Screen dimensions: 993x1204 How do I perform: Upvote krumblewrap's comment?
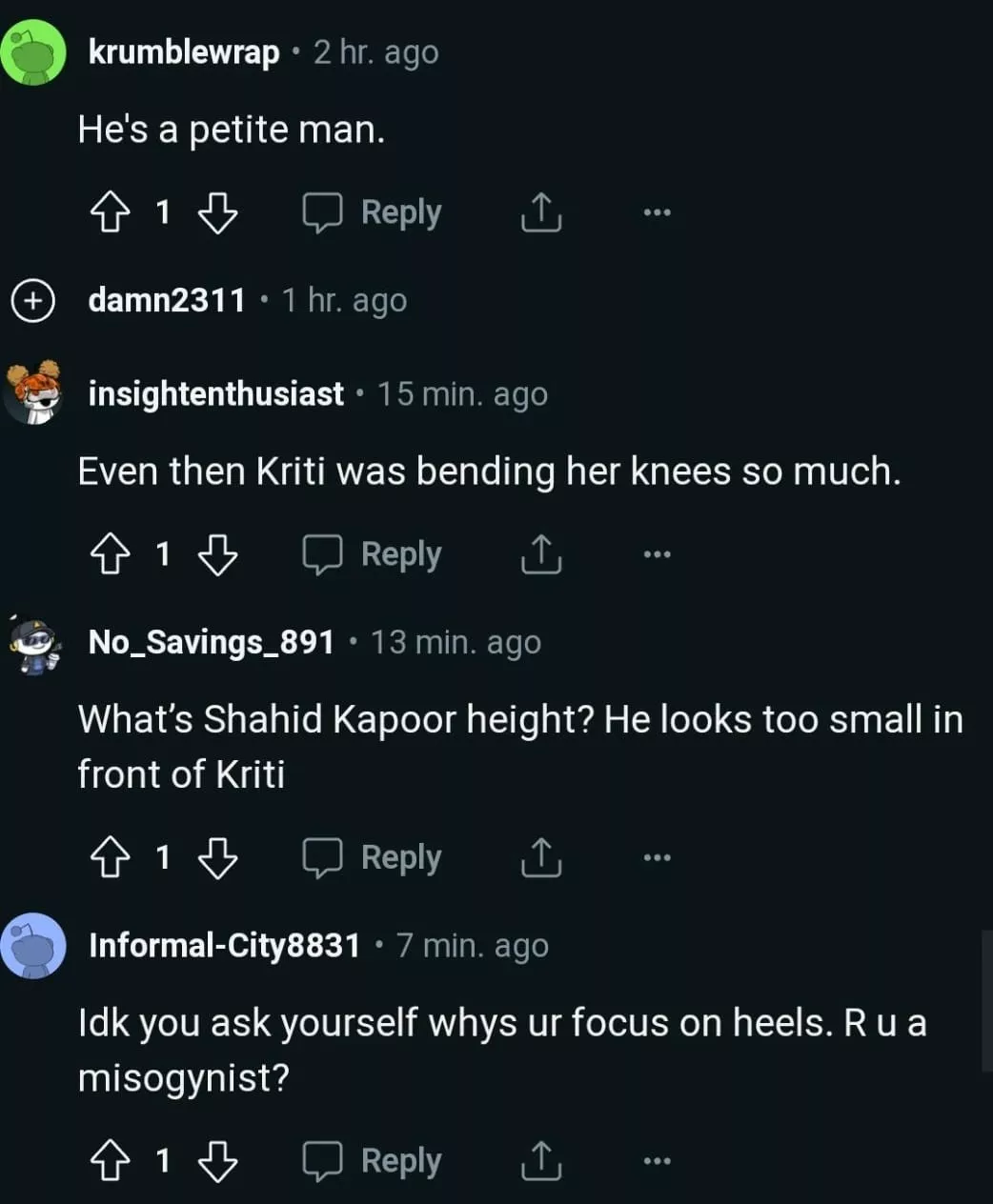point(110,211)
